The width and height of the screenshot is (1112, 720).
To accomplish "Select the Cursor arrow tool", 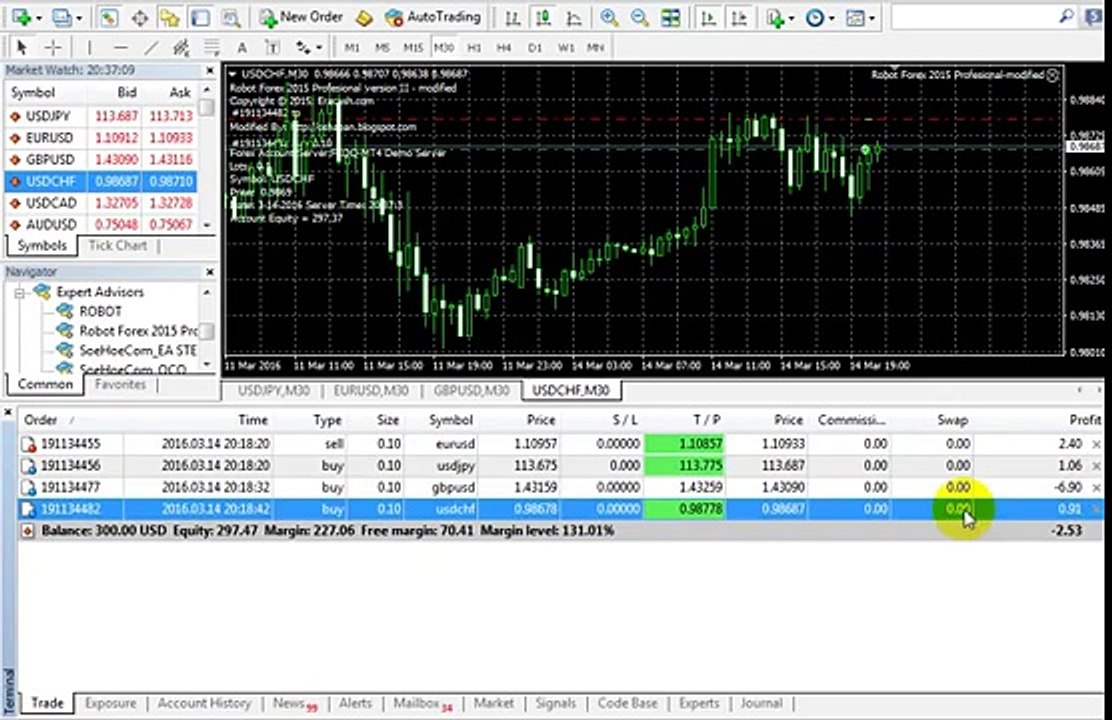I will click(x=21, y=48).
